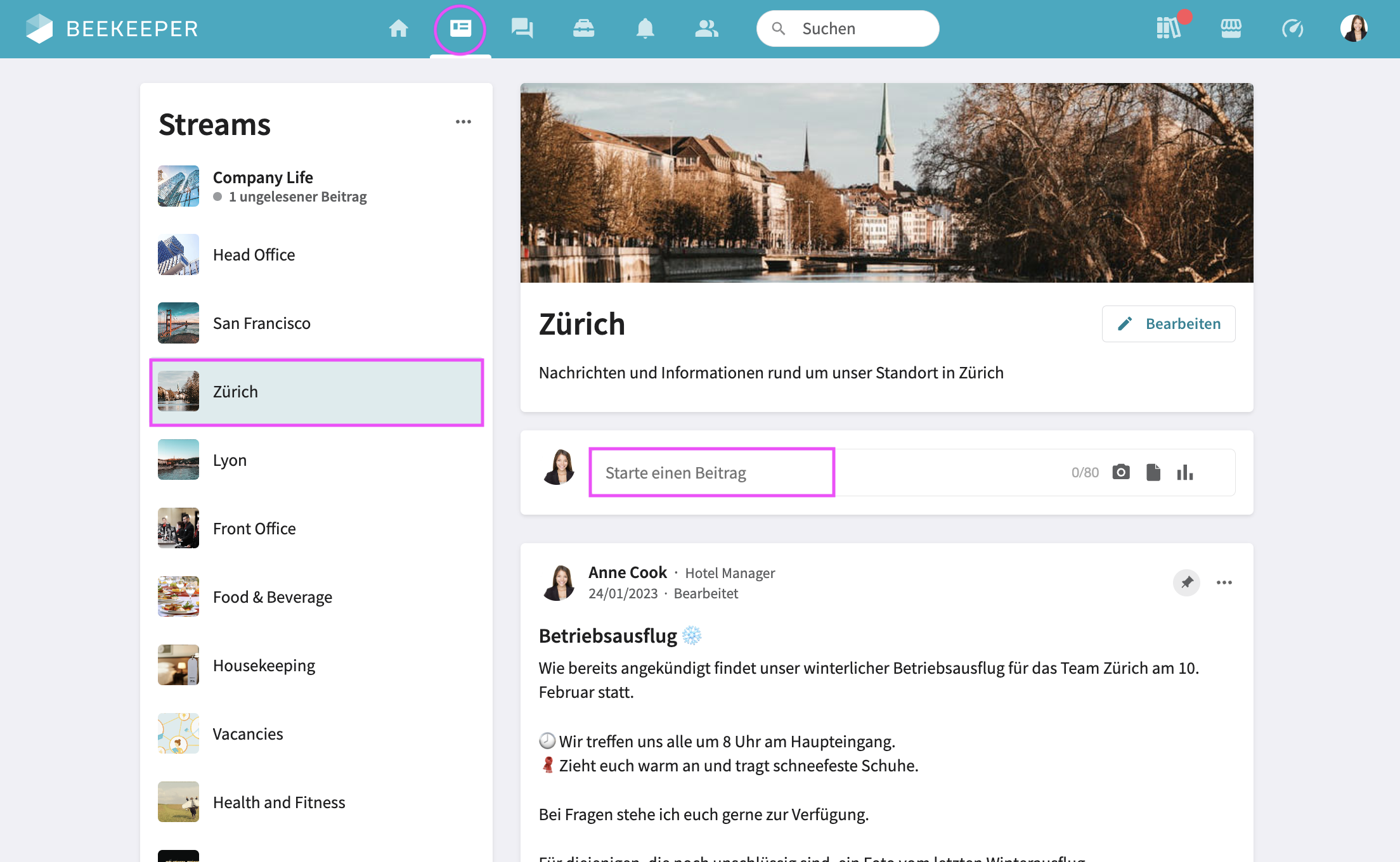The width and height of the screenshot is (1400, 862).
Task: Create a poll using bar chart icon
Action: (x=1185, y=472)
